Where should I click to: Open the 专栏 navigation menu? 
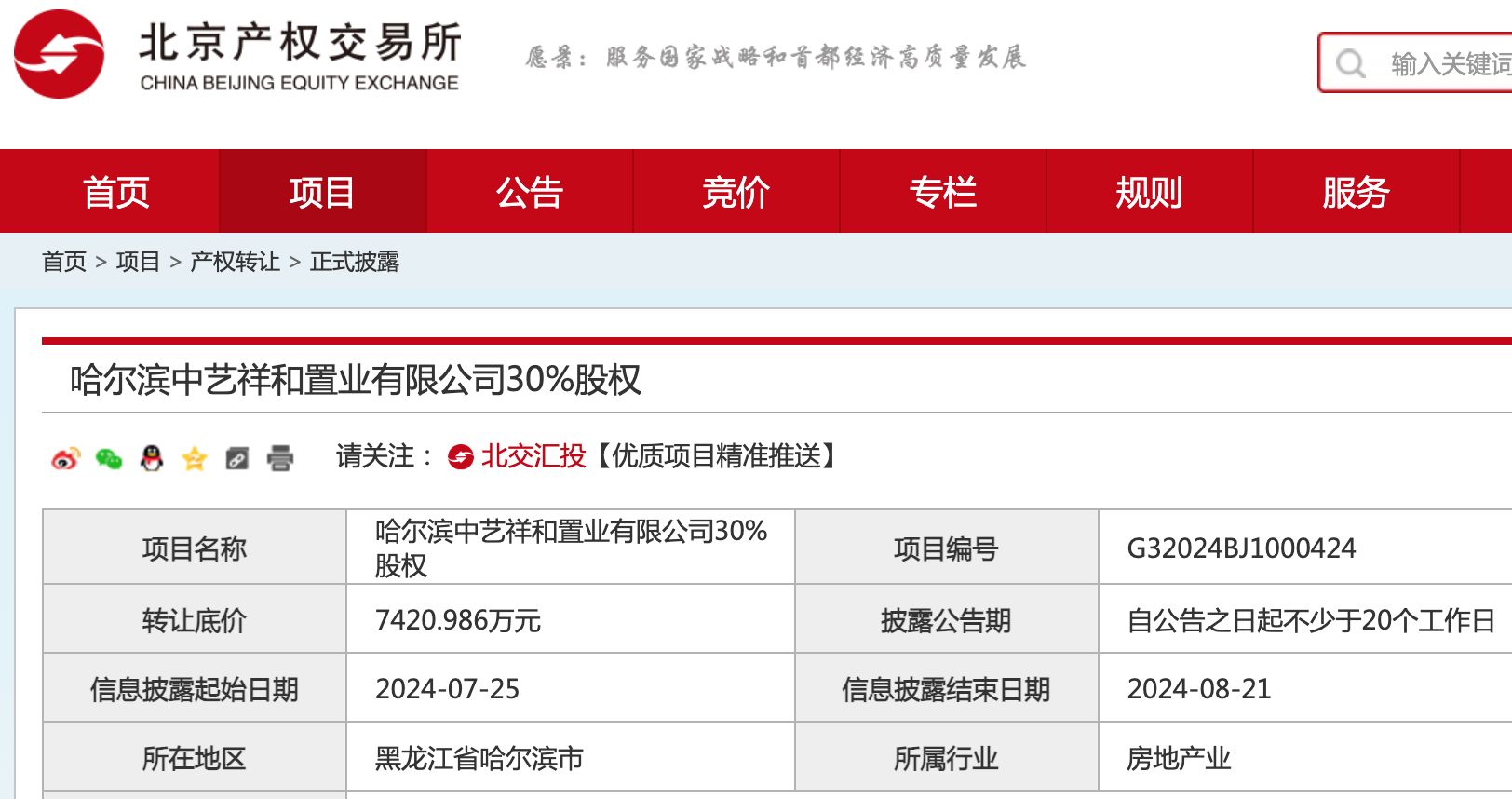pyautogui.click(x=943, y=192)
